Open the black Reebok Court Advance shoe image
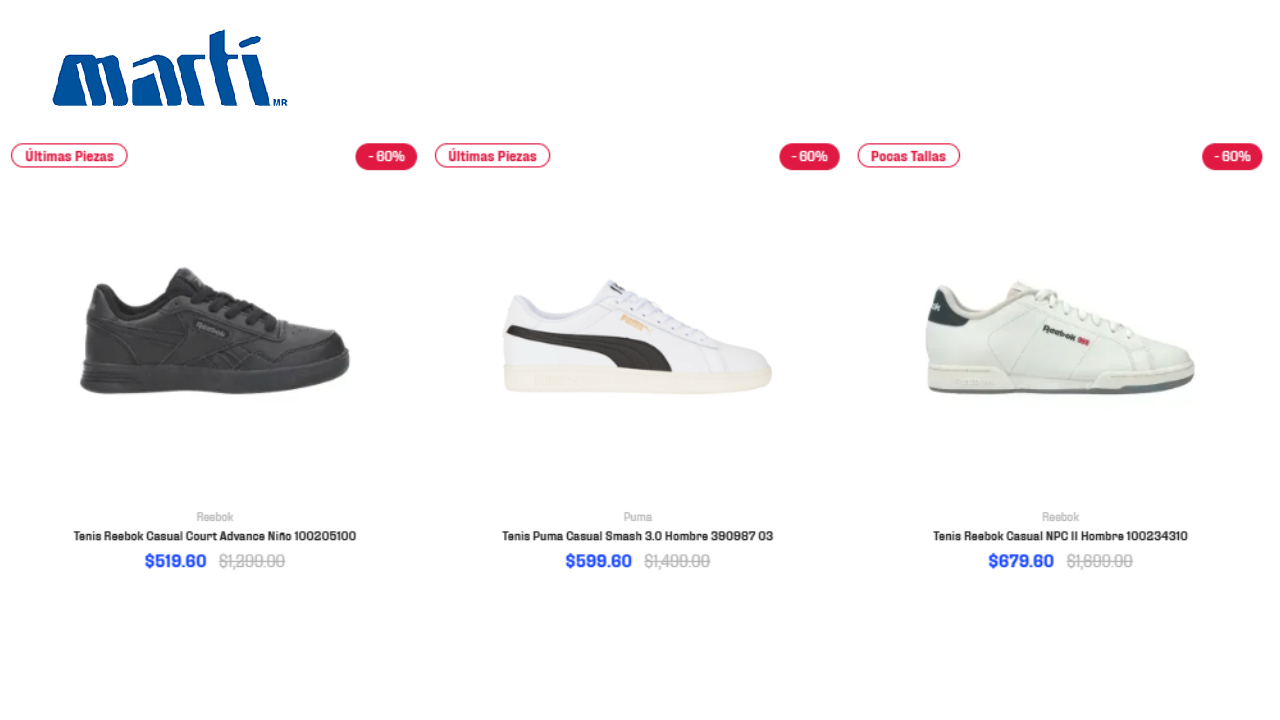This screenshot has width=1280, height=720. [x=214, y=331]
